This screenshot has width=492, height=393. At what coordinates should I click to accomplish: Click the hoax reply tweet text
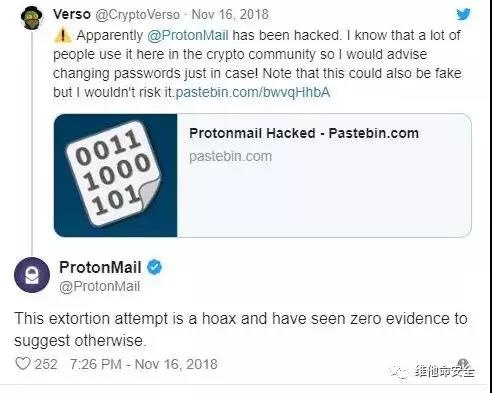(x=241, y=329)
